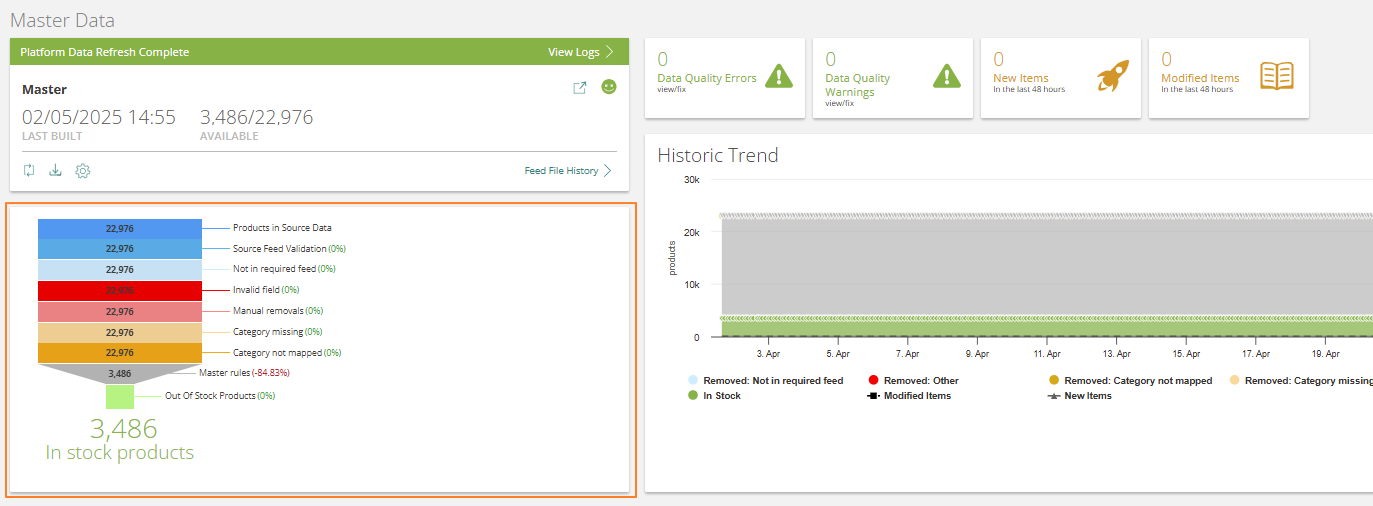
Task: Click the Out Of Stock Products (0%) label
Action: pyautogui.click(x=220, y=396)
